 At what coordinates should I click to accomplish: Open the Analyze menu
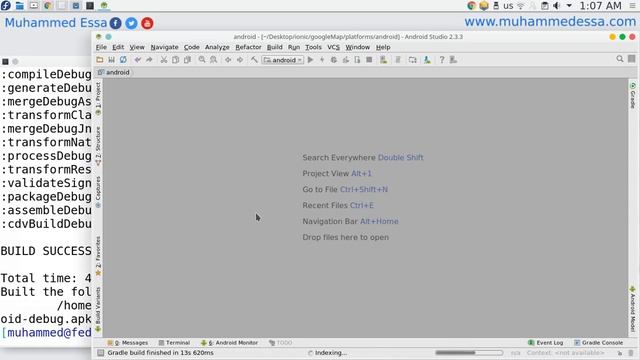(x=217, y=47)
